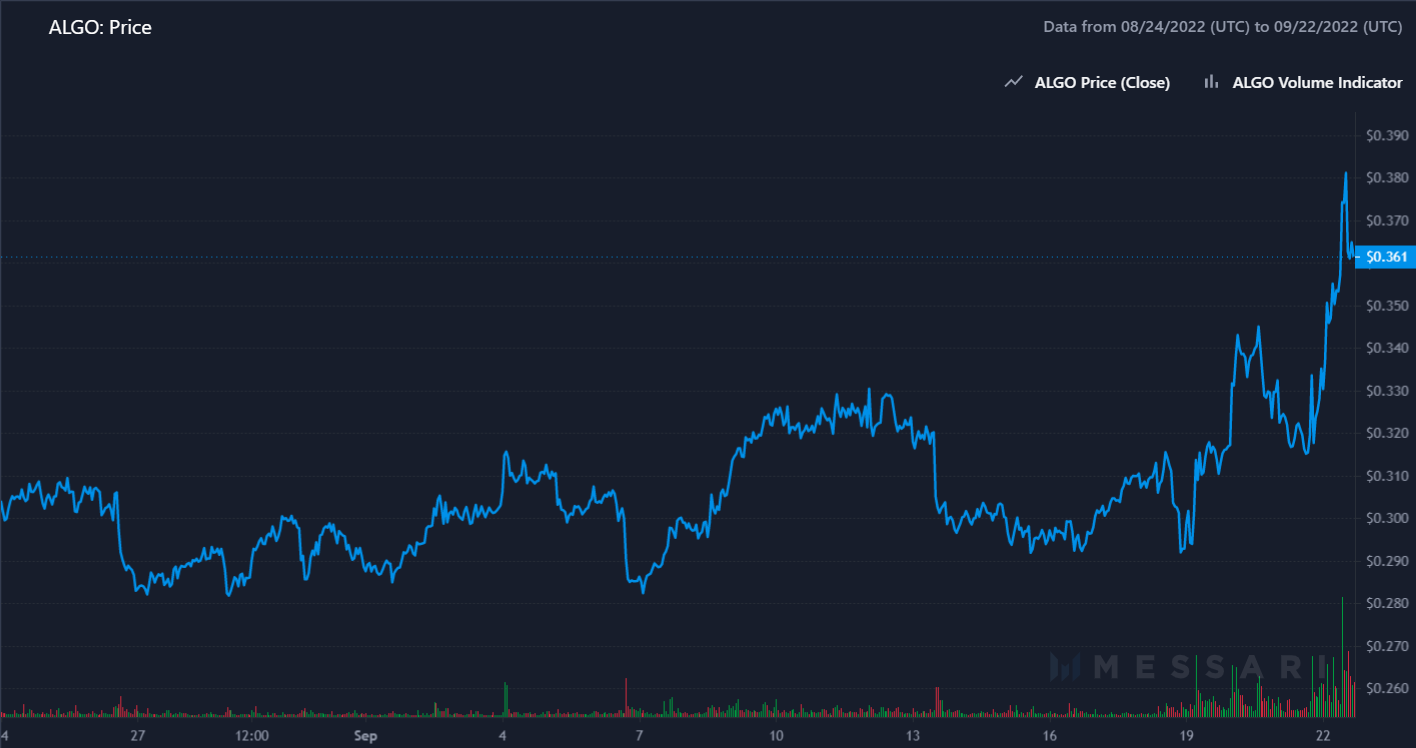Image resolution: width=1416 pixels, height=748 pixels.
Task: Click the 27 date label on the time axis
Action: [x=138, y=736]
